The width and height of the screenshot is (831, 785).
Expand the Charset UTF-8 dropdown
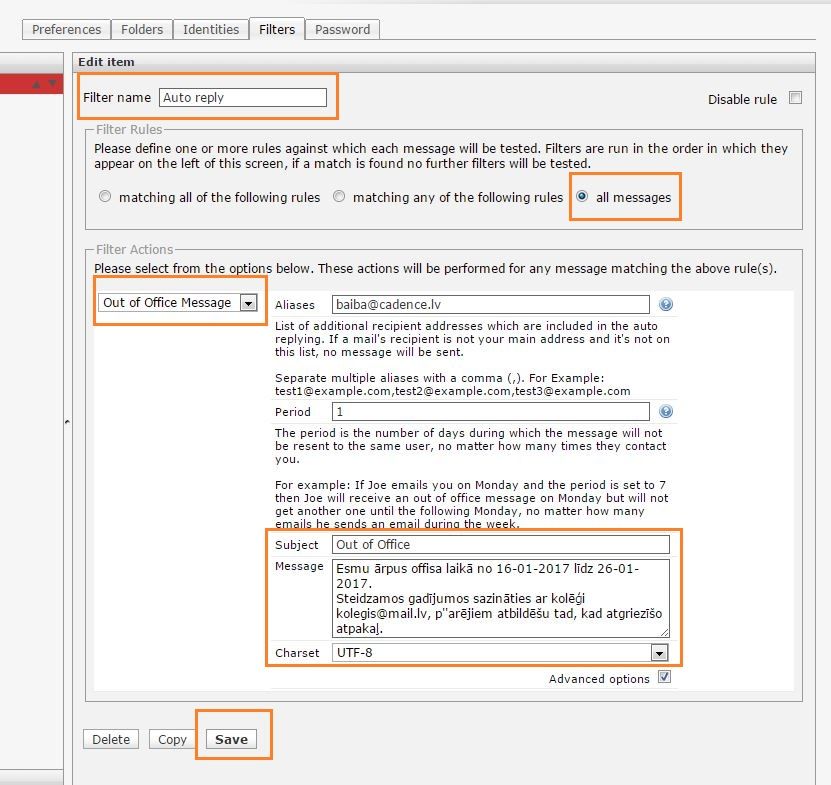coord(658,653)
